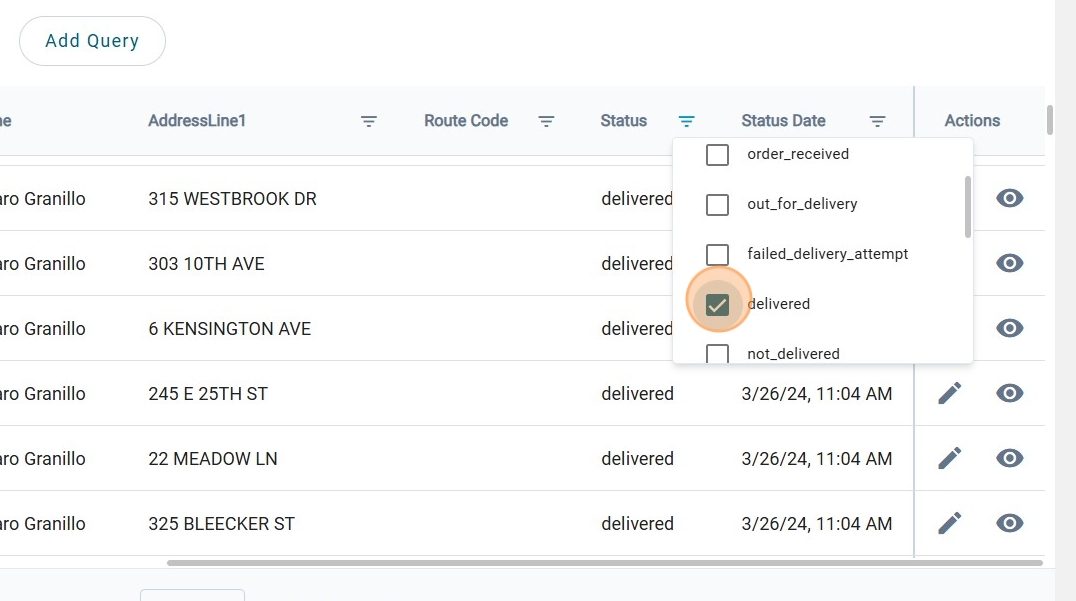Open view icon for 6 KENSINGTON AVE

(x=1009, y=328)
